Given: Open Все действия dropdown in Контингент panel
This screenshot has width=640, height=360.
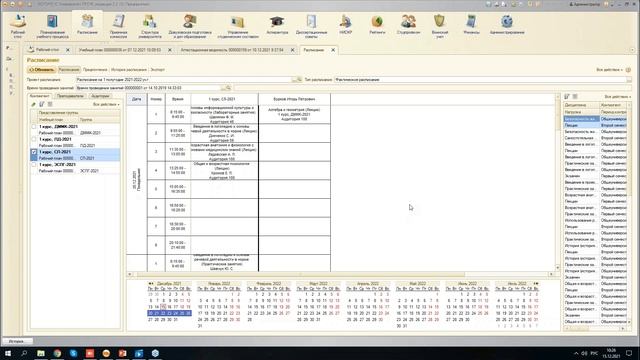Looking at the screenshot, I should click(x=106, y=104).
